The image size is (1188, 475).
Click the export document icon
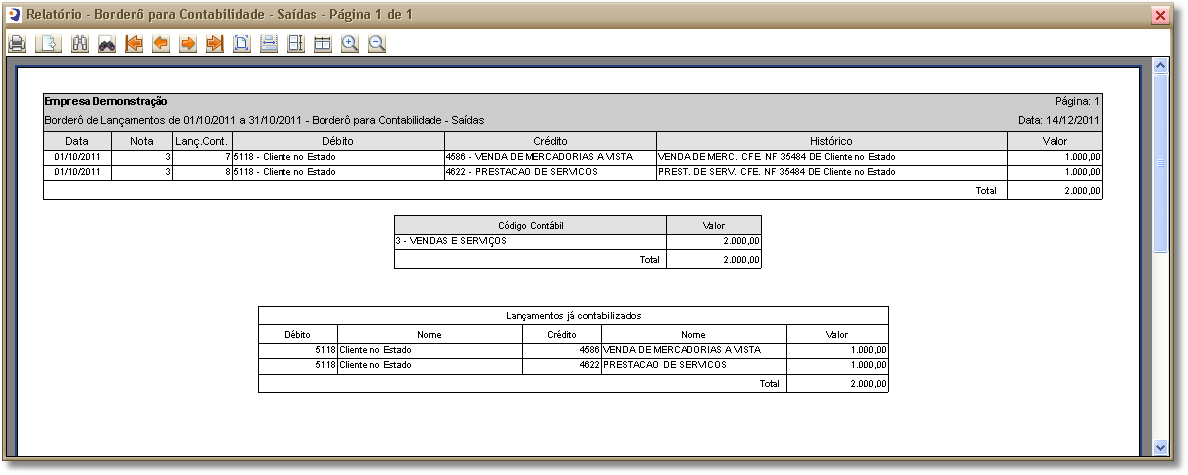(47, 44)
